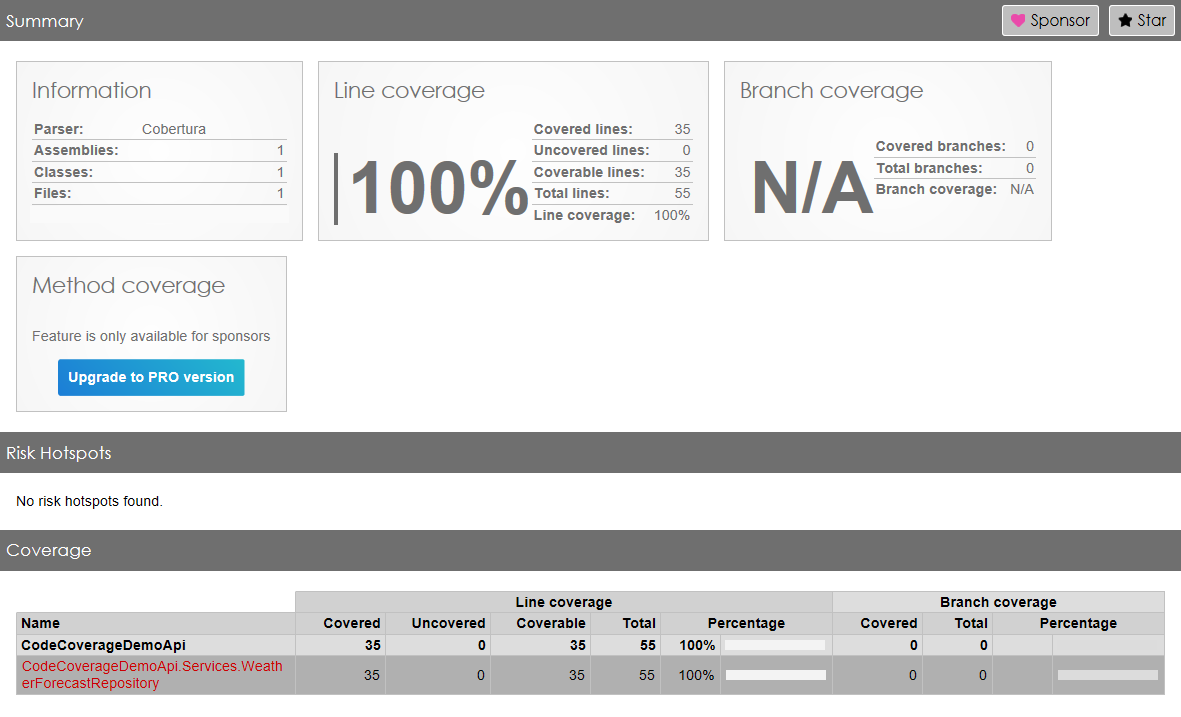The height and width of the screenshot is (717, 1181).
Task: Click Upgrade to PRO version button
Action: [151, 377]
